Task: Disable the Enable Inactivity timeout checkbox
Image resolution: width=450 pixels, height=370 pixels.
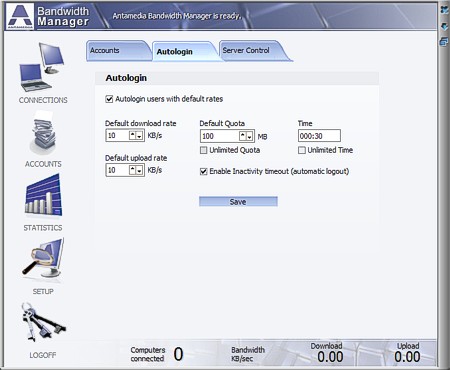Action: tap(203, 172)
